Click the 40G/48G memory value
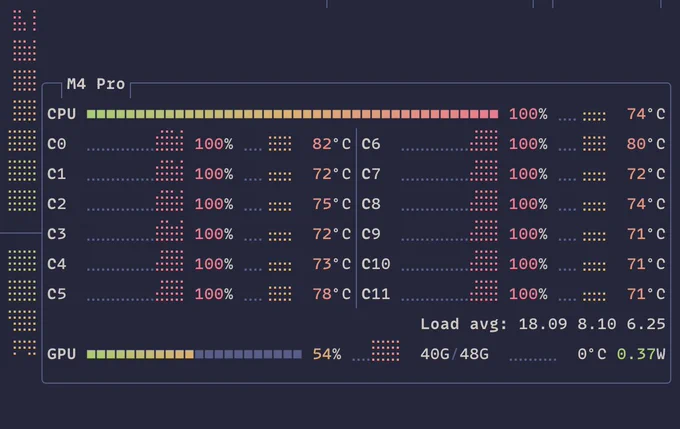680x429 pixels. pos(454,354)
